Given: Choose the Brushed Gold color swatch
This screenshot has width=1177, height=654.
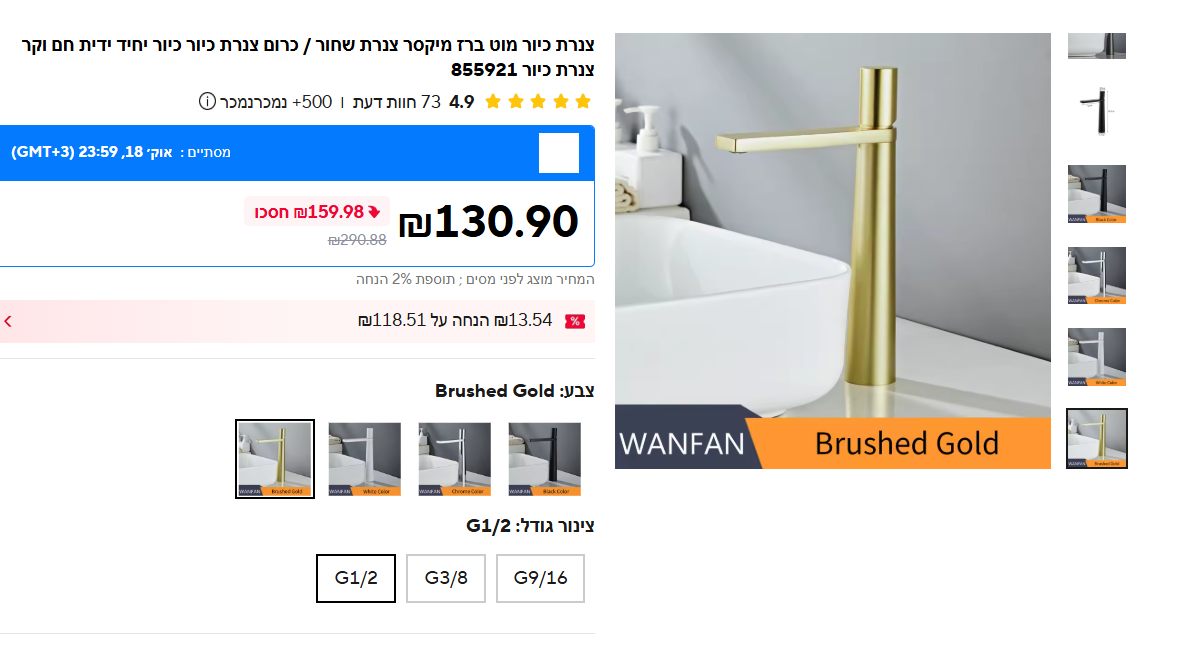Looking at the screenshot, I should tap(275, 459).
